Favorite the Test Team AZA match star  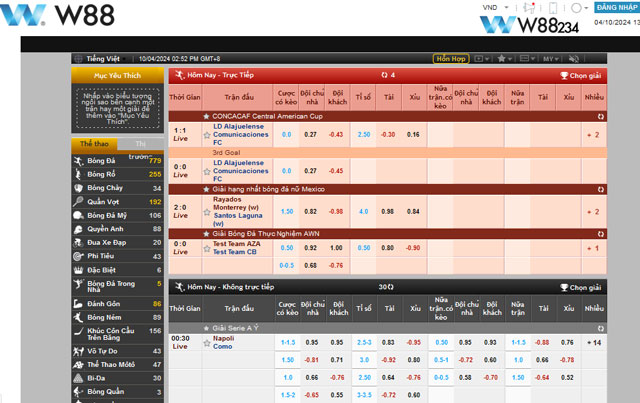click(207, 248)
